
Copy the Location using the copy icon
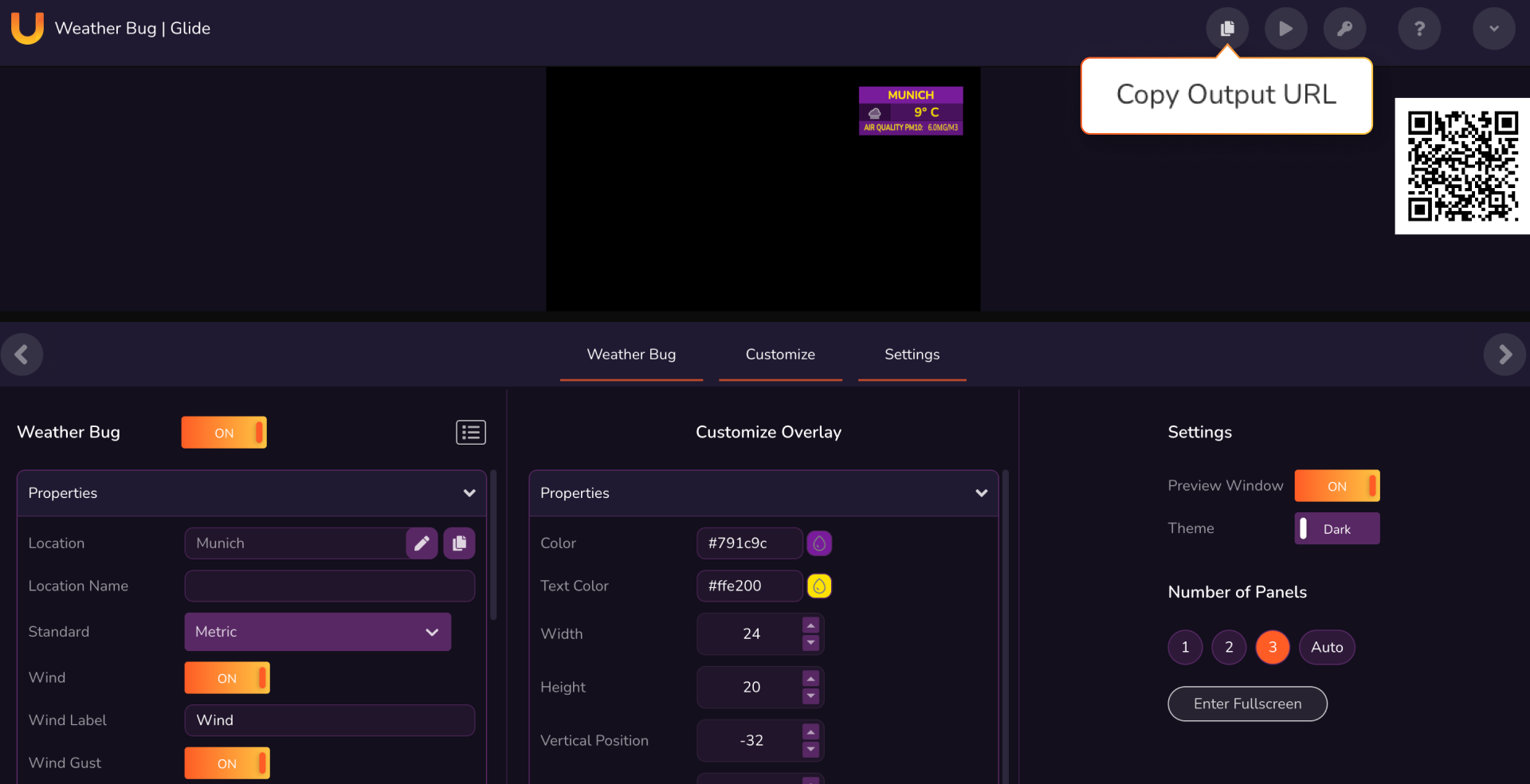(x=459, y=543)
